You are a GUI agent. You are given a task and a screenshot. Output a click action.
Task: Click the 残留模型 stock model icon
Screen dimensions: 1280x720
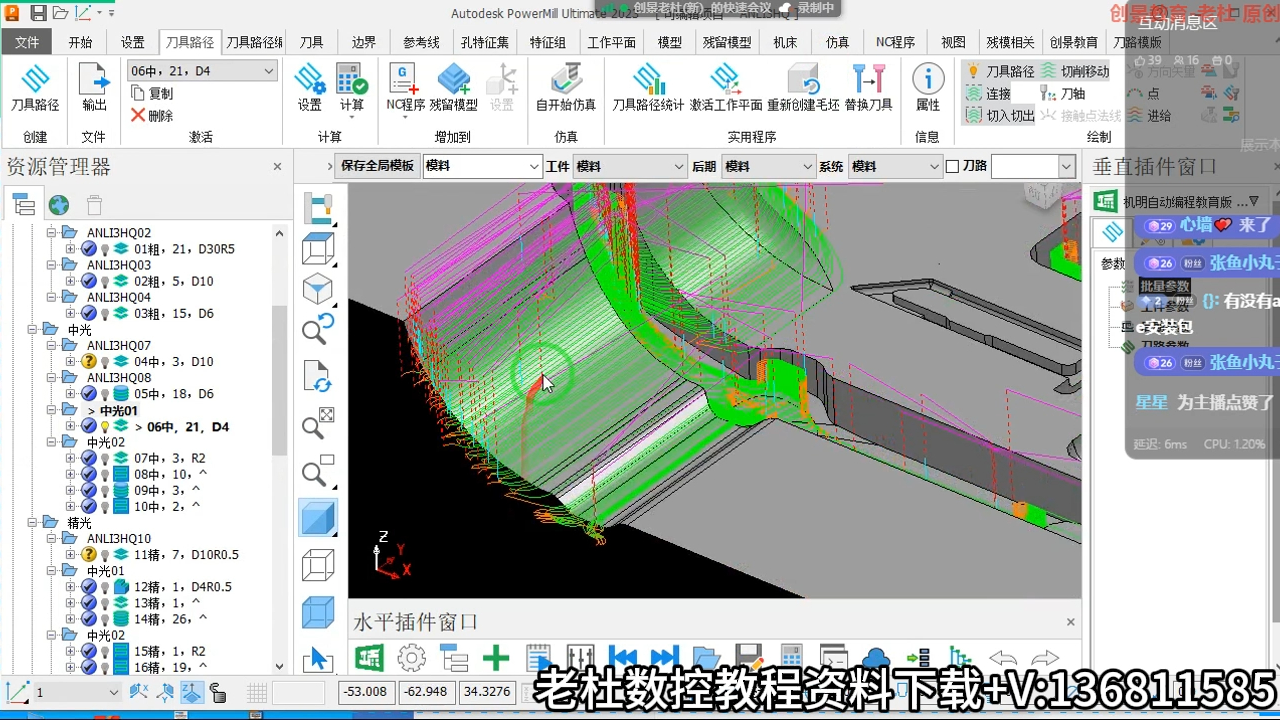454,80
